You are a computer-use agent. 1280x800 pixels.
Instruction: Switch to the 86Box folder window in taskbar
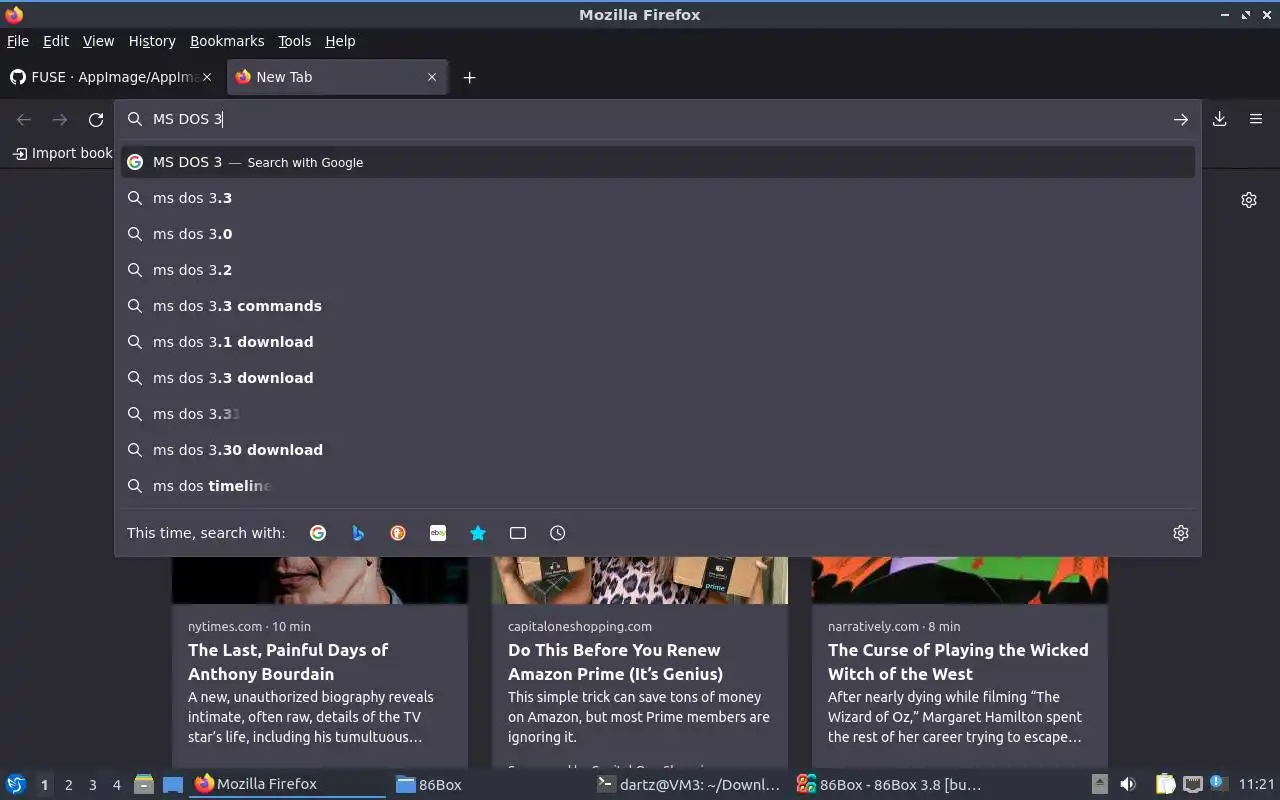(488, 784)
